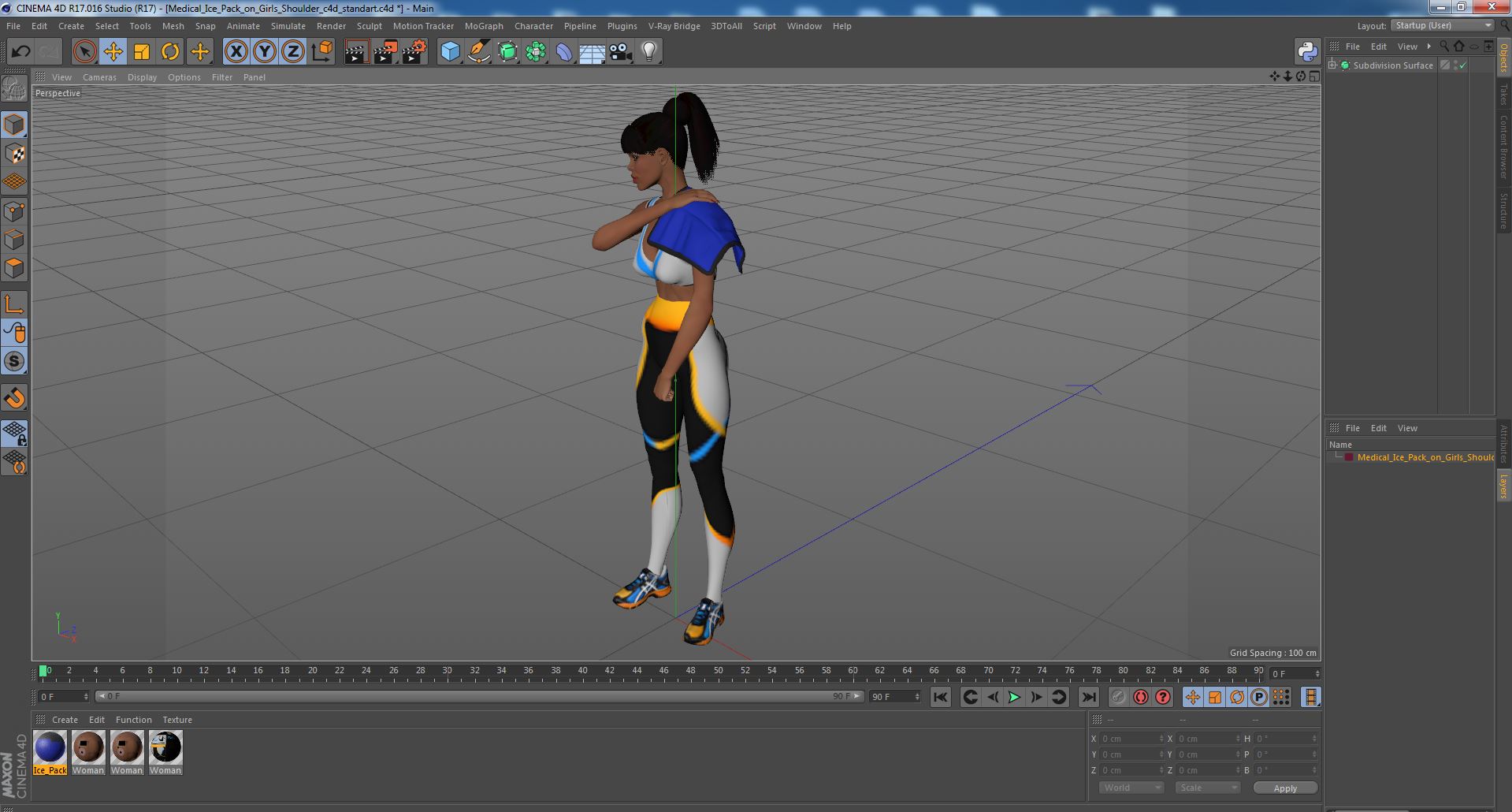Play the animation forward
Viewport: 1512px width, 812px height.
pos(1014,697)
